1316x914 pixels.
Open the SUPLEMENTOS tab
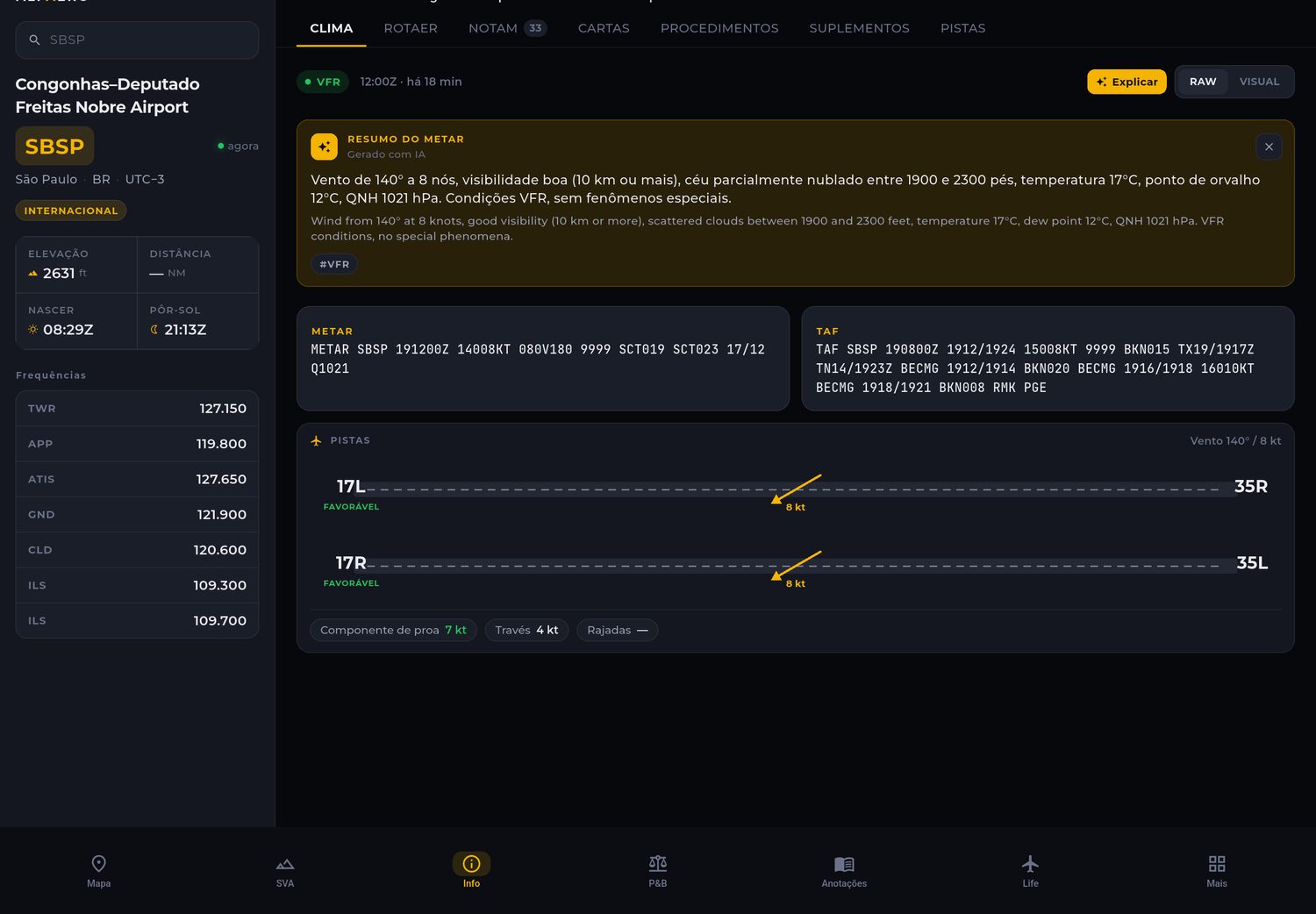[x=860, y=28]
